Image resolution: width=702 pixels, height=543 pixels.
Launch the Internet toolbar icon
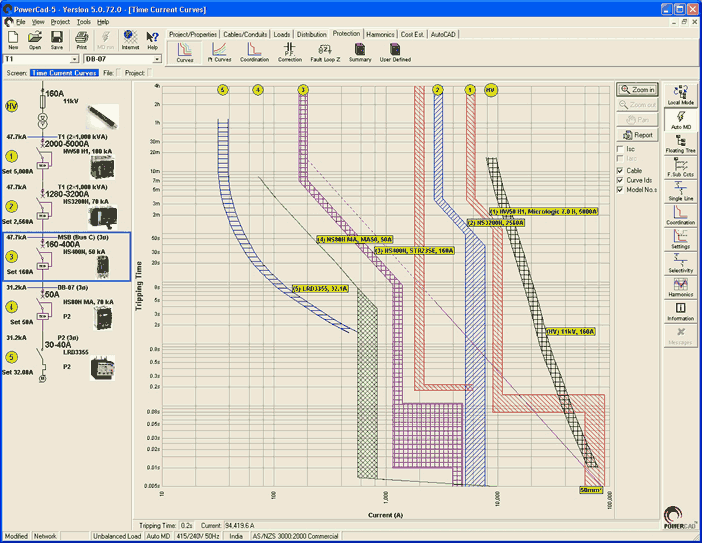[x=130, y=40]
